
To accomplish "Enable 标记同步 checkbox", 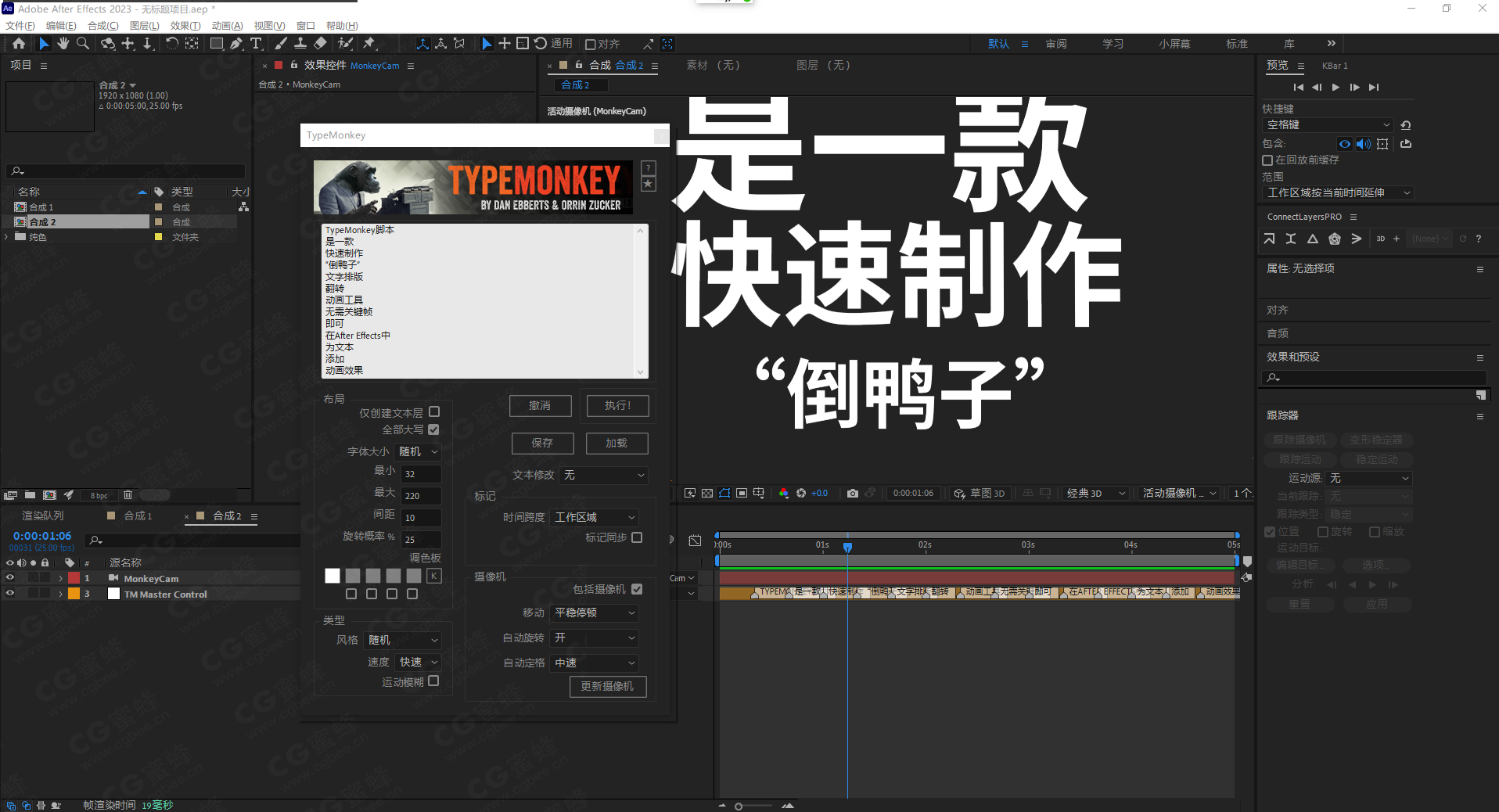I will 637,537.
